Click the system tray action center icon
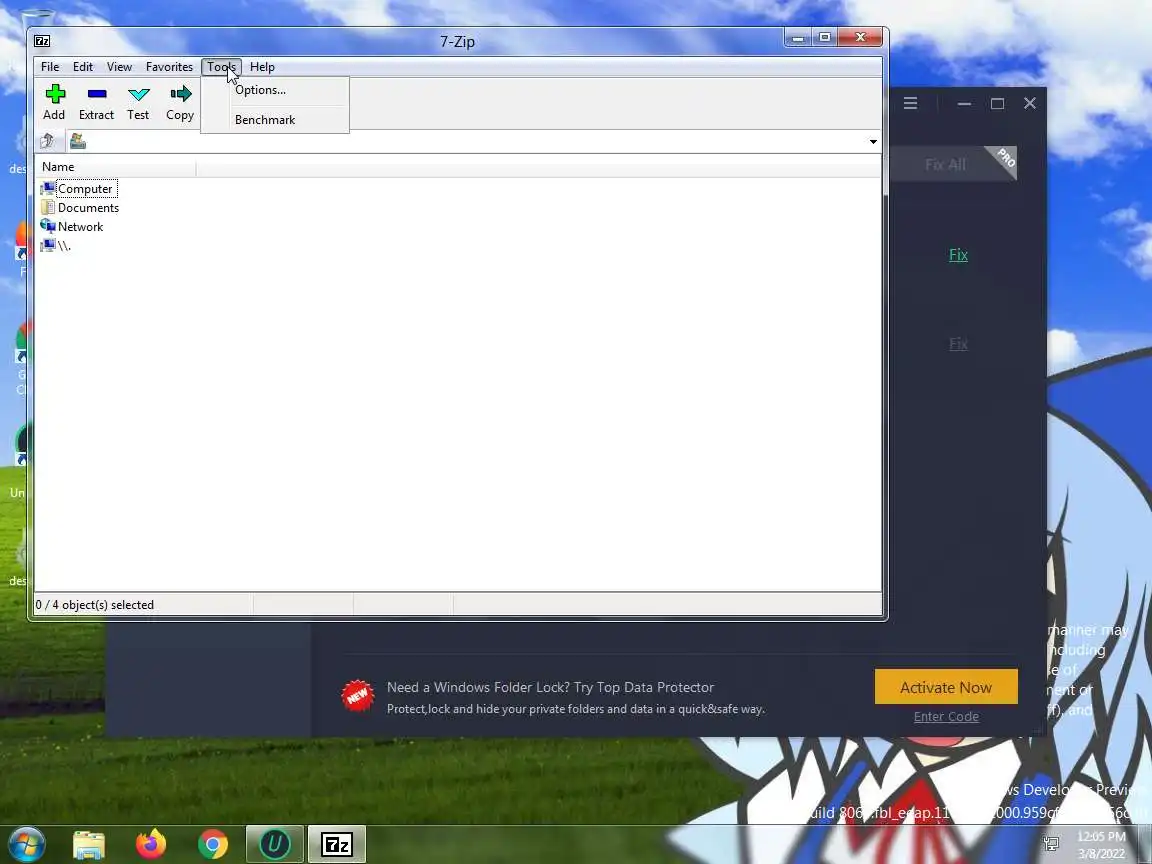The width and height of the screenshot is (1152, 864). tap(1052, 844)
